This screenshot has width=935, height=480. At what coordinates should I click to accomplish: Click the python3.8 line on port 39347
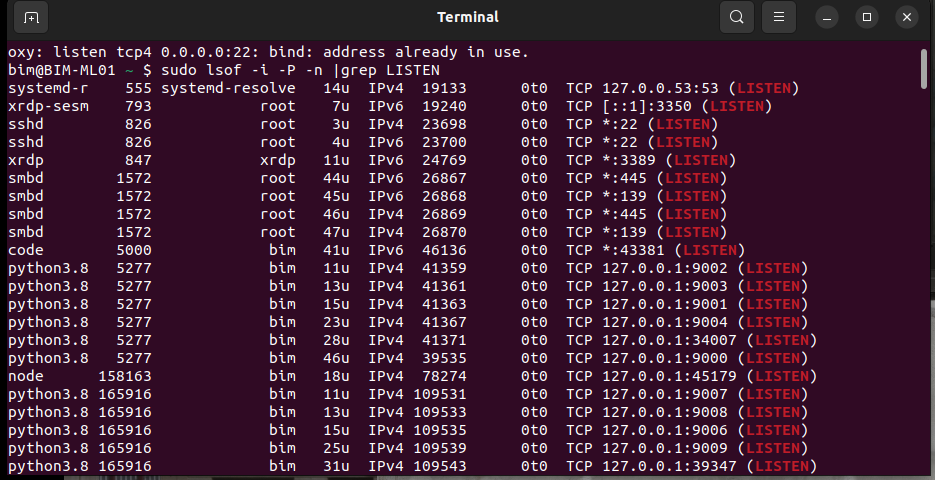click(413, 466)
